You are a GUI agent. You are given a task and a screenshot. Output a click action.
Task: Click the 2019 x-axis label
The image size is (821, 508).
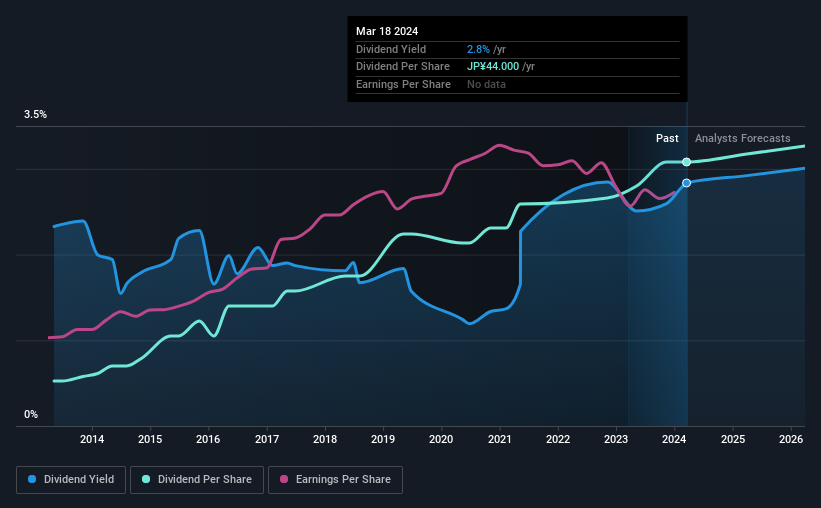tap(383, 439)
